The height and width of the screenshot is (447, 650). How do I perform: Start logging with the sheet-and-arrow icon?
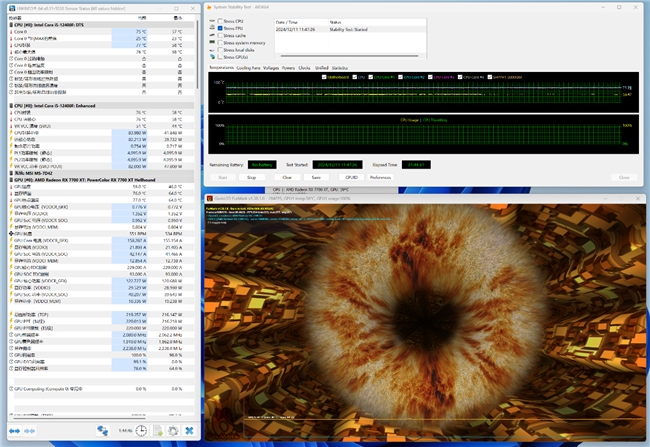point(158,431)
